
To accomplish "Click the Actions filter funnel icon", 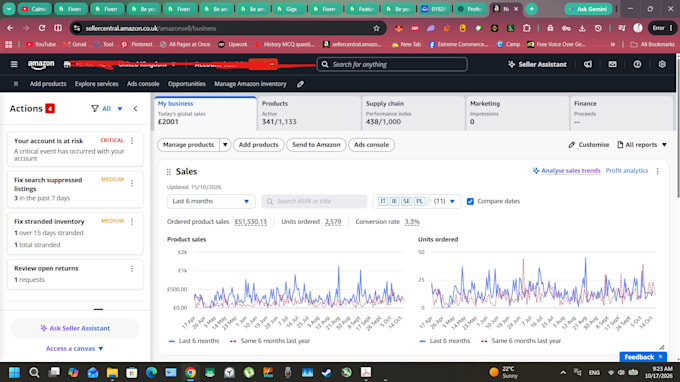I will 95,108.
